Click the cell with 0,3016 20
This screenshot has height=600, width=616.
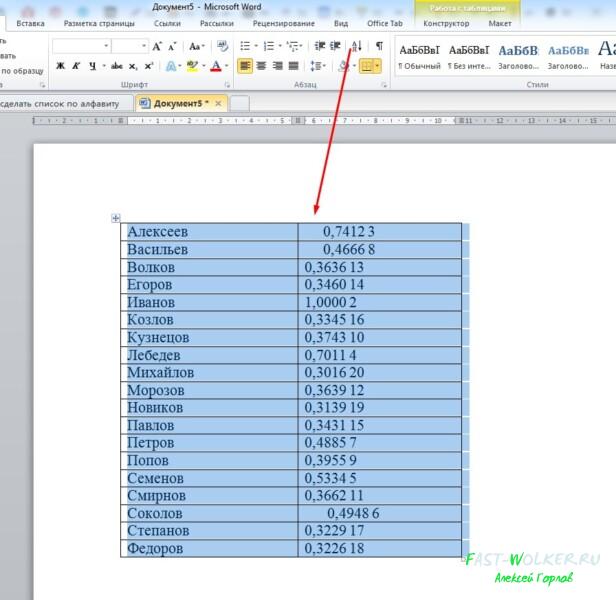380,372
